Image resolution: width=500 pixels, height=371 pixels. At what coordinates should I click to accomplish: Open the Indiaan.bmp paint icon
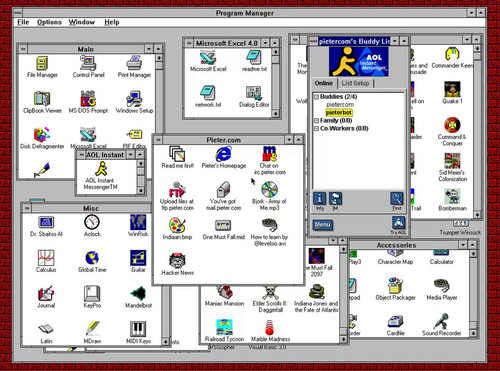tap(177, 229)
